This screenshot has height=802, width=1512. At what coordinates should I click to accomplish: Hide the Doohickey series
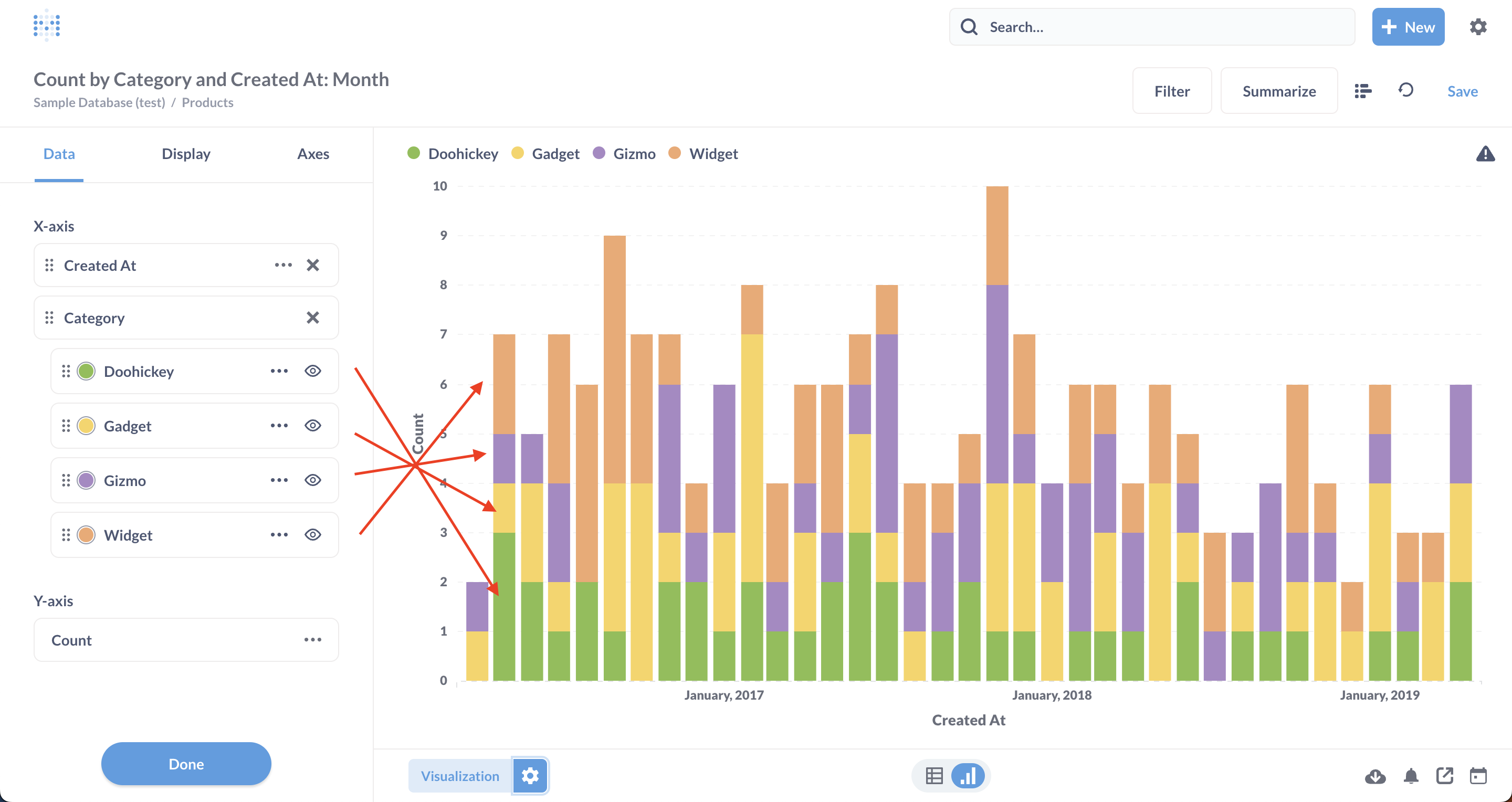(x=313, y=372)
